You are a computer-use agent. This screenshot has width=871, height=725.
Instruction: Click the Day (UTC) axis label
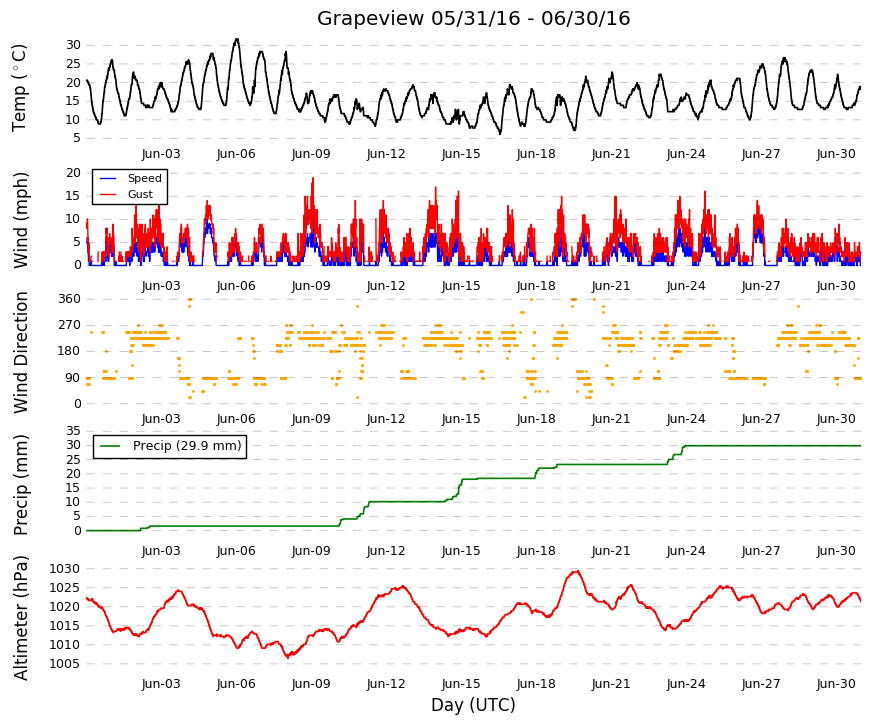pos(473,705)
